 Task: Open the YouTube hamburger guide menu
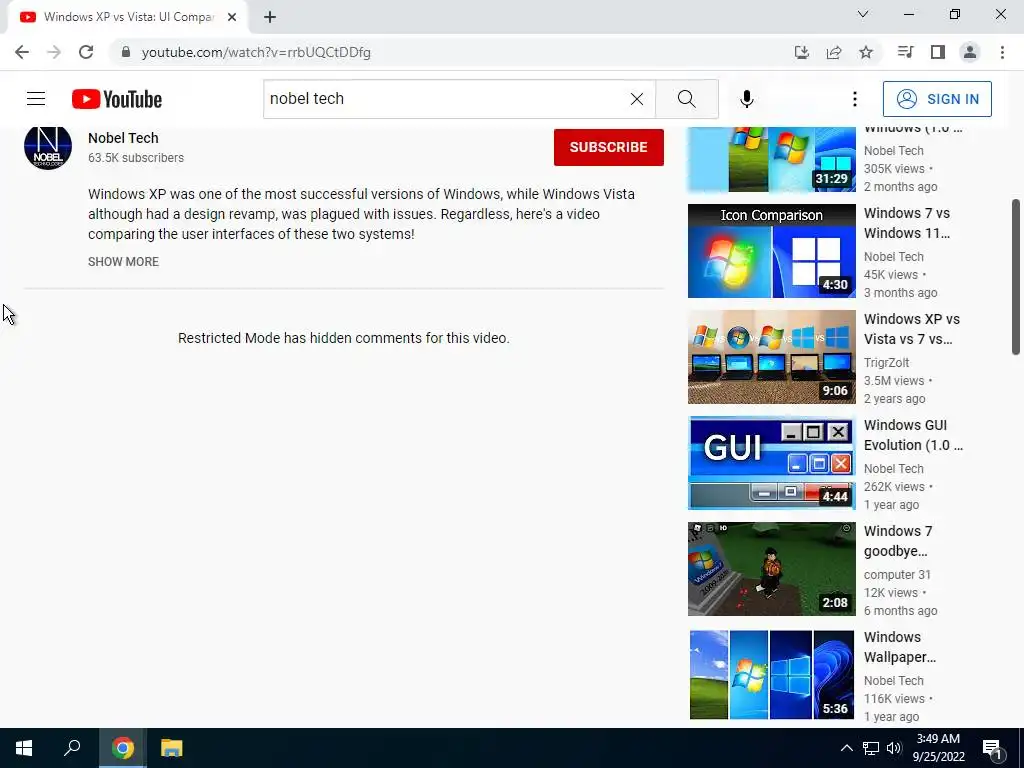36,99
